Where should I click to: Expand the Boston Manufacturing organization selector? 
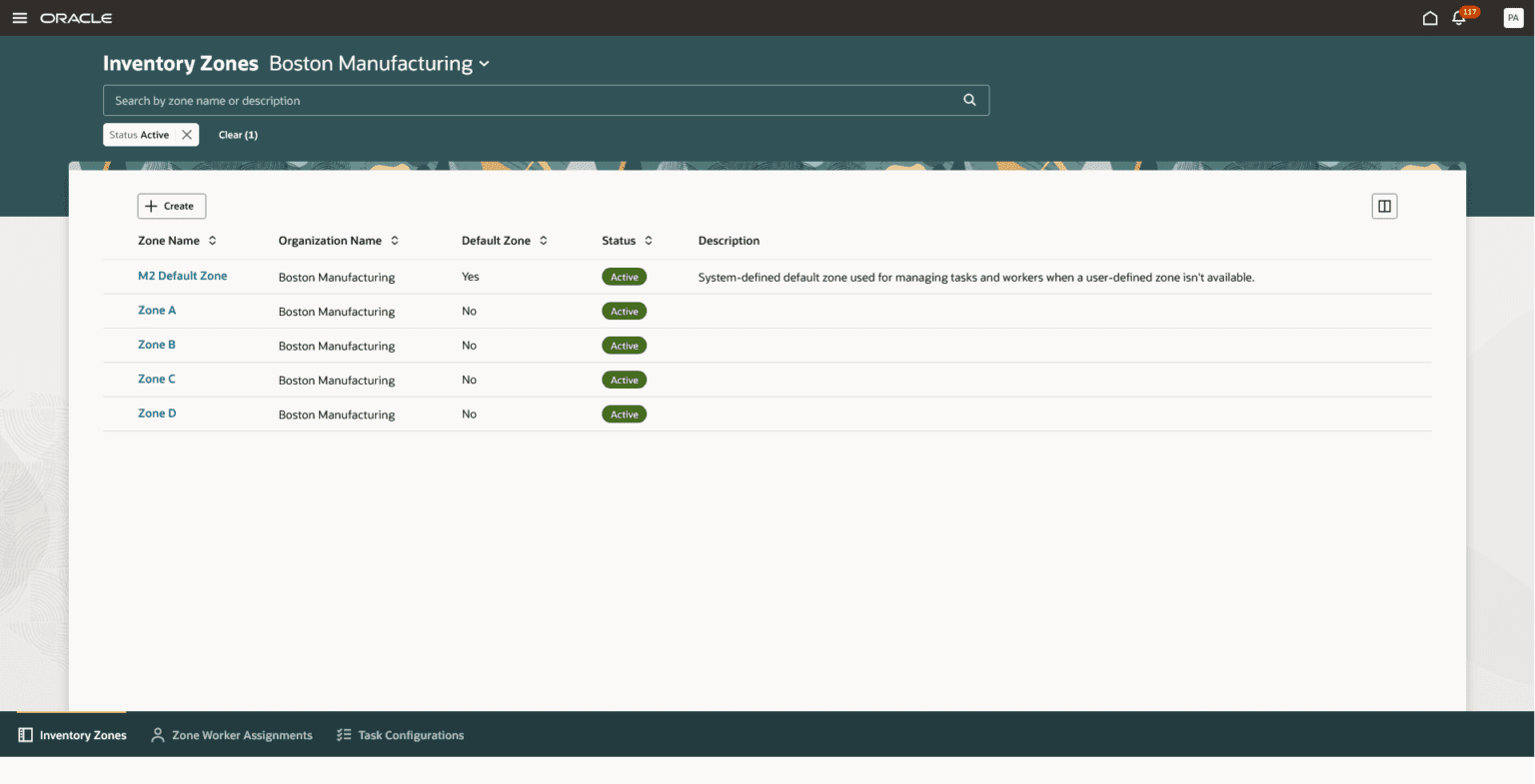pos(485,63)
